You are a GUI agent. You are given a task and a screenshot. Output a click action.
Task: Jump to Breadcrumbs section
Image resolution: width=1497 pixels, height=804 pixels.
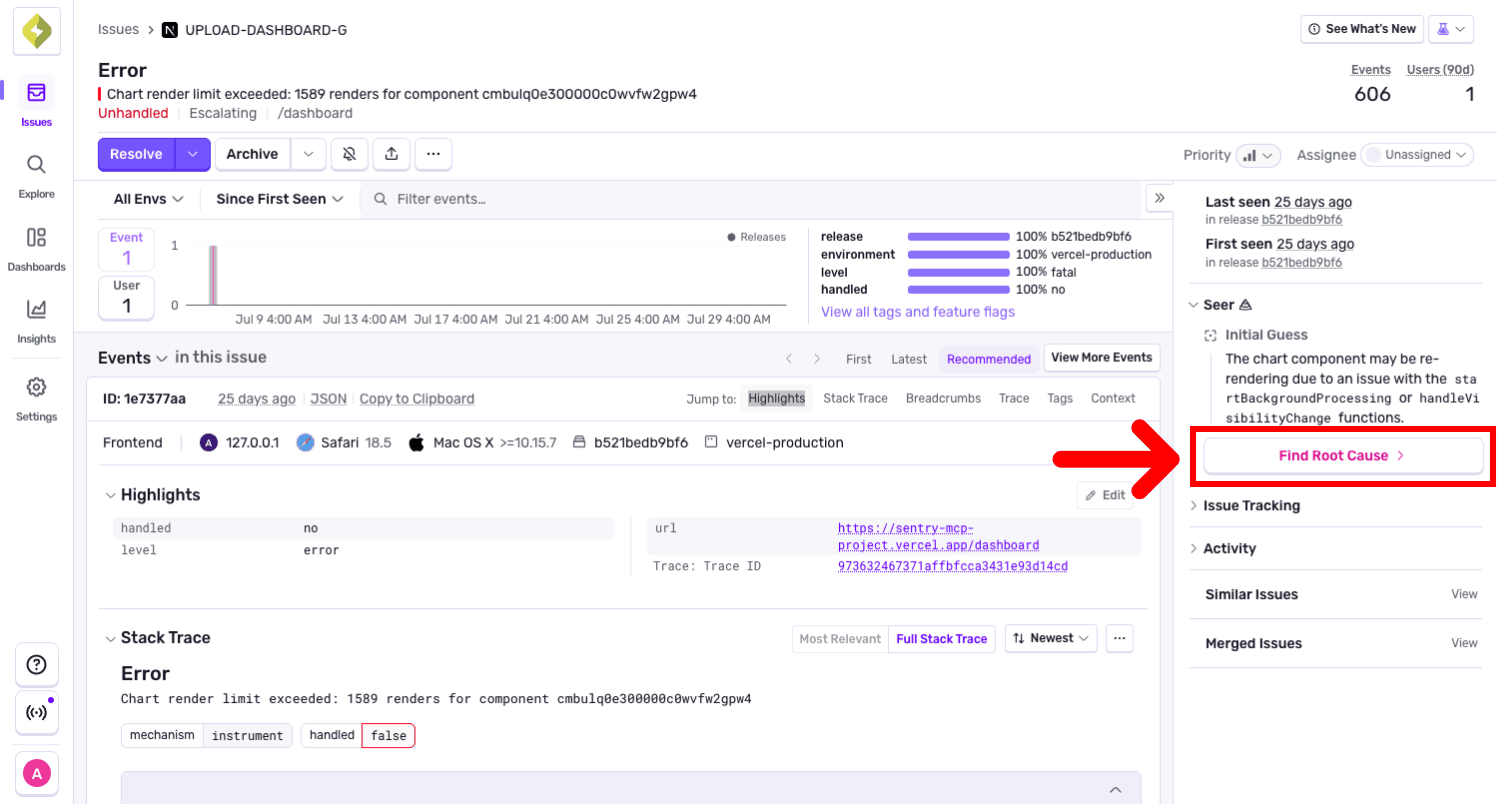coord(943,398)
